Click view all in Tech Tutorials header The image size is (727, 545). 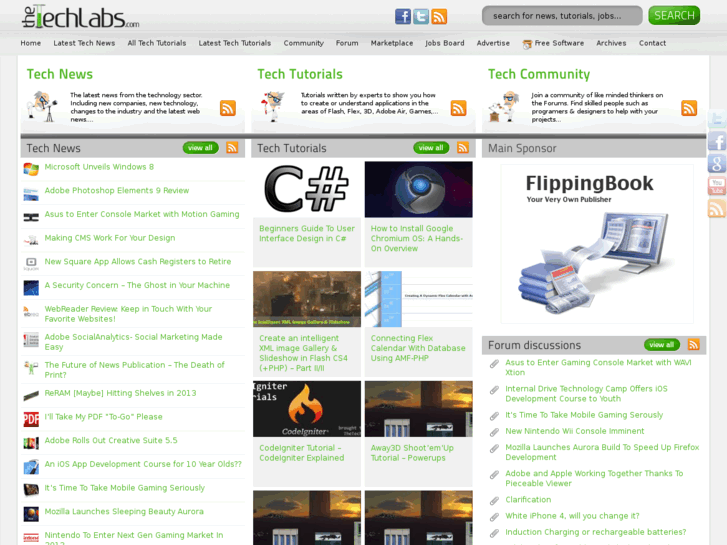coord(431,148)
